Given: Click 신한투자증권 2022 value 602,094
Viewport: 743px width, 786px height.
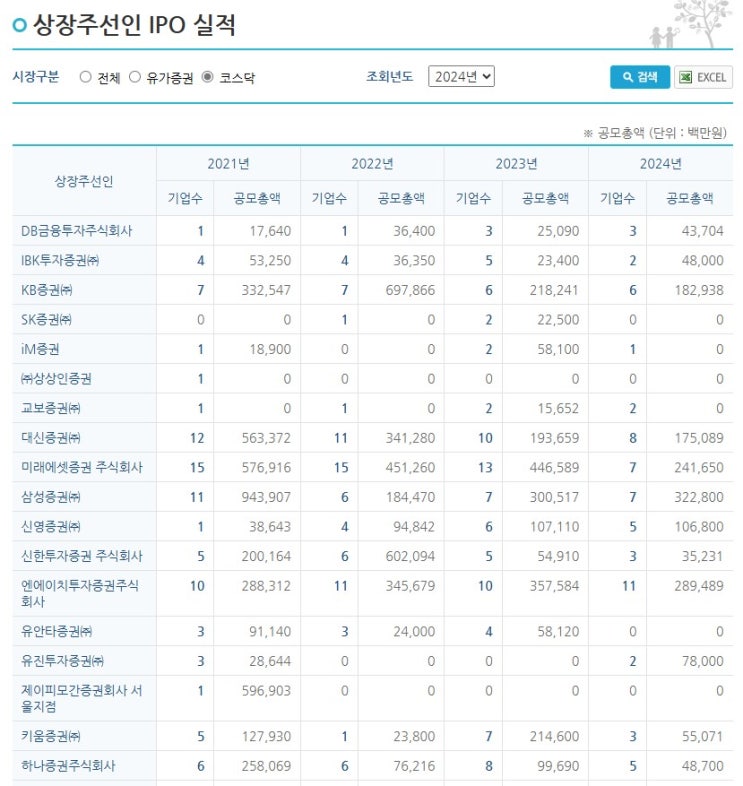Looking at the screenshot, I should [410, 556].
